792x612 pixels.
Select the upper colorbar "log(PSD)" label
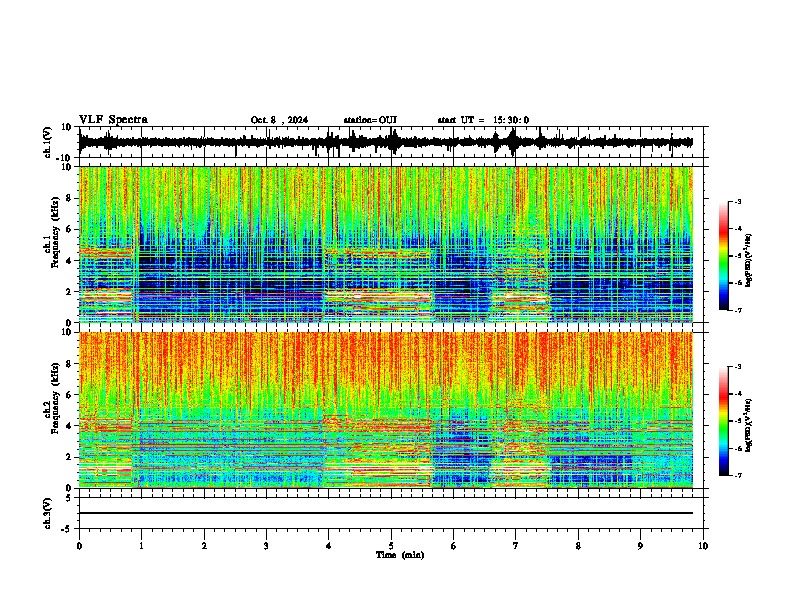[748, 260]
